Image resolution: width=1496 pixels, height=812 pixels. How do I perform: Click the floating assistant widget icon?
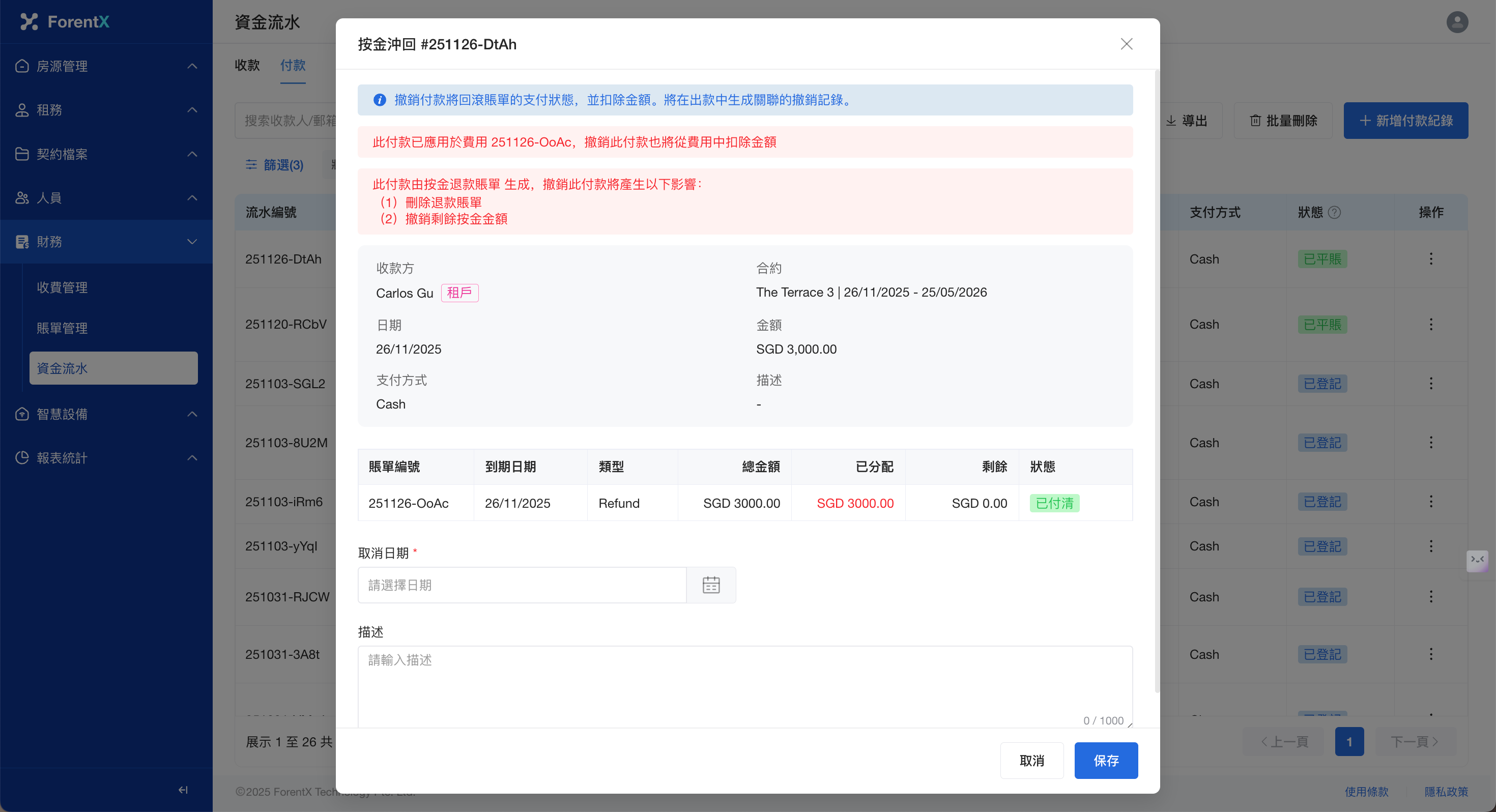[1477, 561]
